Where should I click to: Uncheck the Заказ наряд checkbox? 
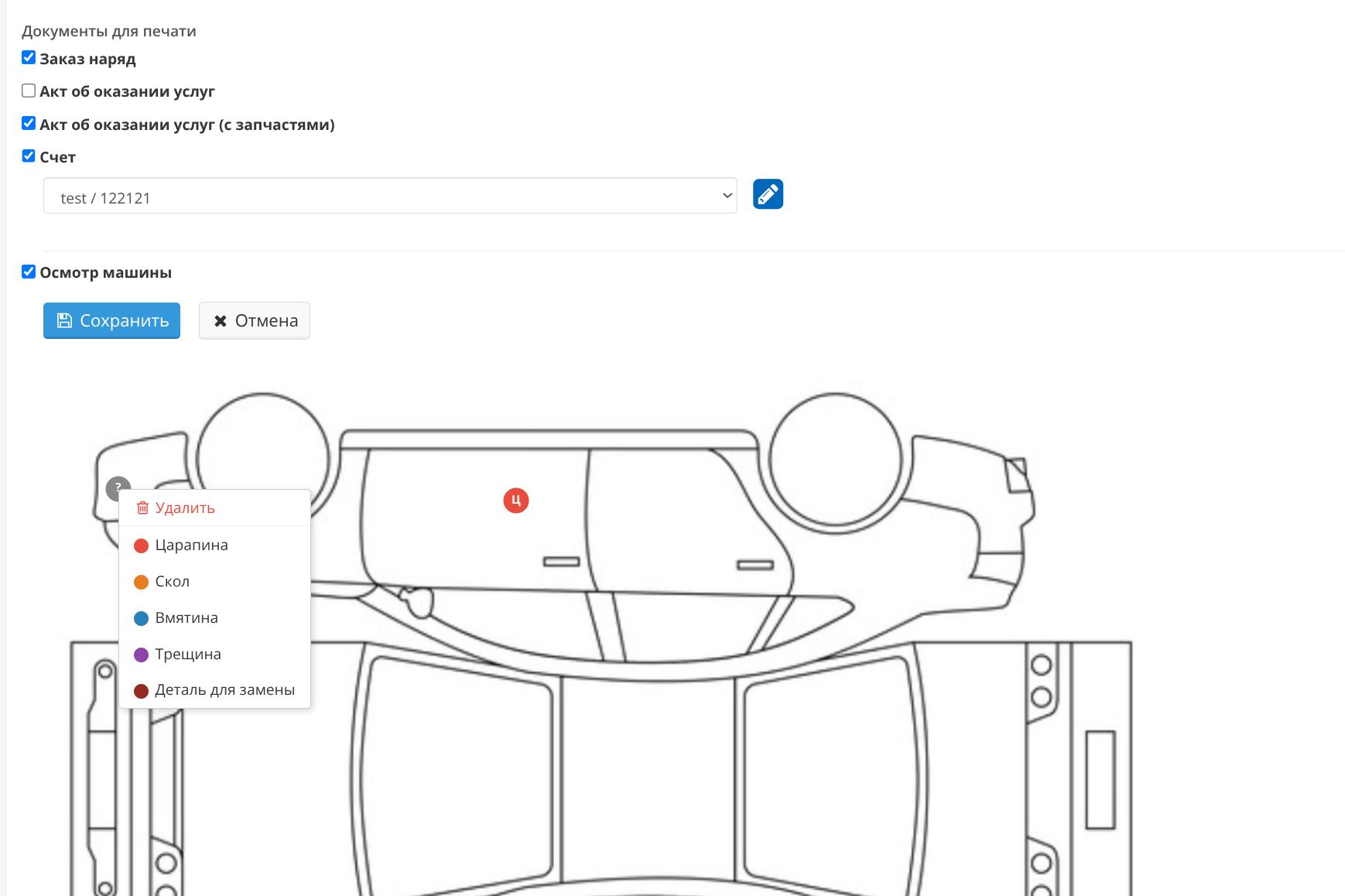(29, 58)
